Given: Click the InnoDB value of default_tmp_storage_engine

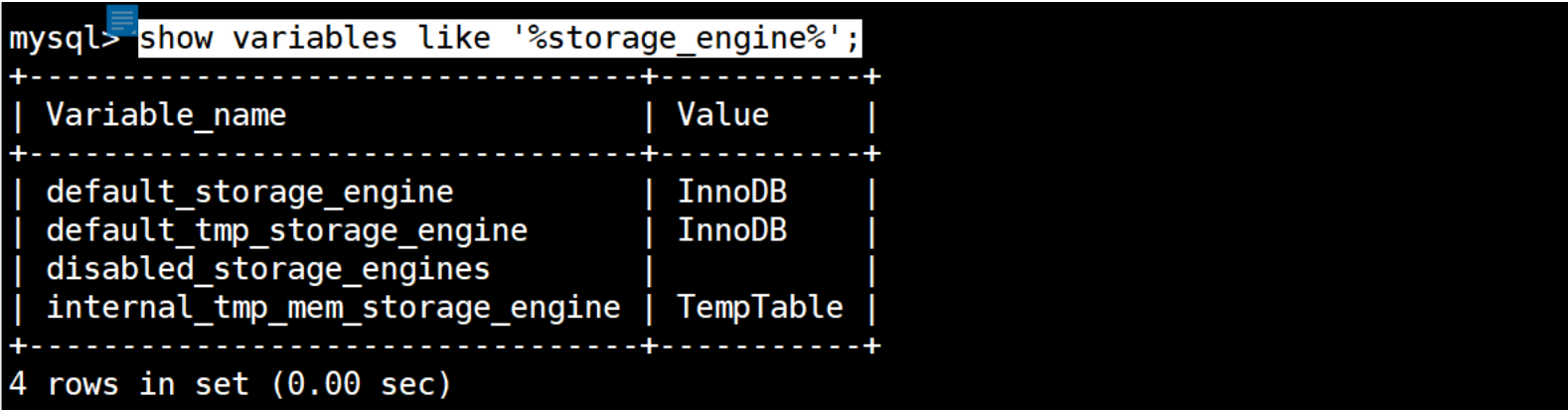Looking at the screenshot, I should pyautogui.click(x=732, y=230).
